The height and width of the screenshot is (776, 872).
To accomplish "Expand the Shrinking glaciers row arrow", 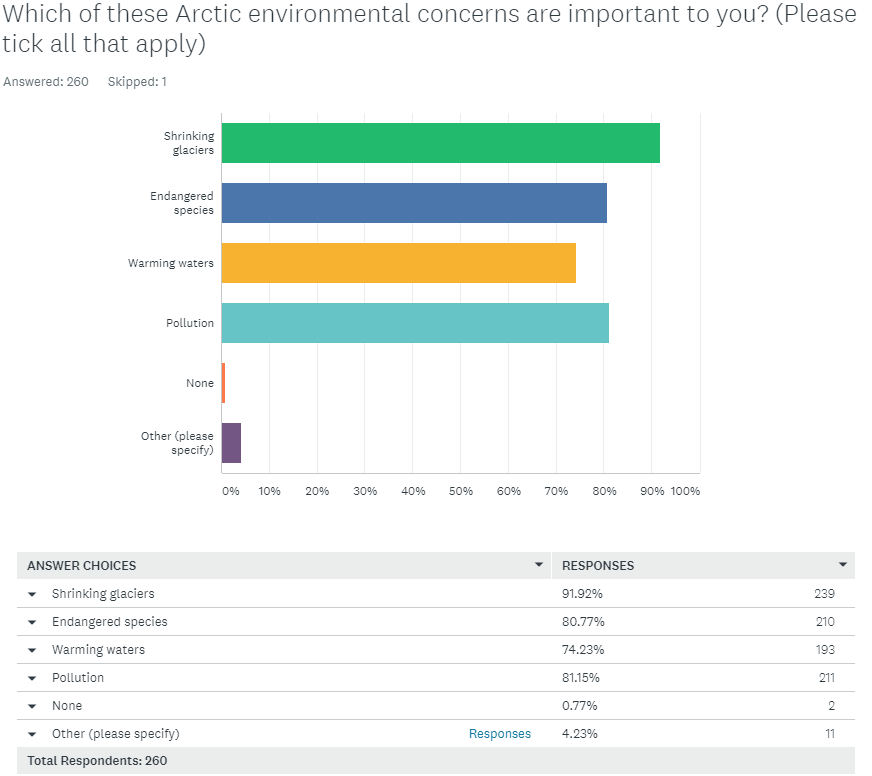I will coord(32,594).
